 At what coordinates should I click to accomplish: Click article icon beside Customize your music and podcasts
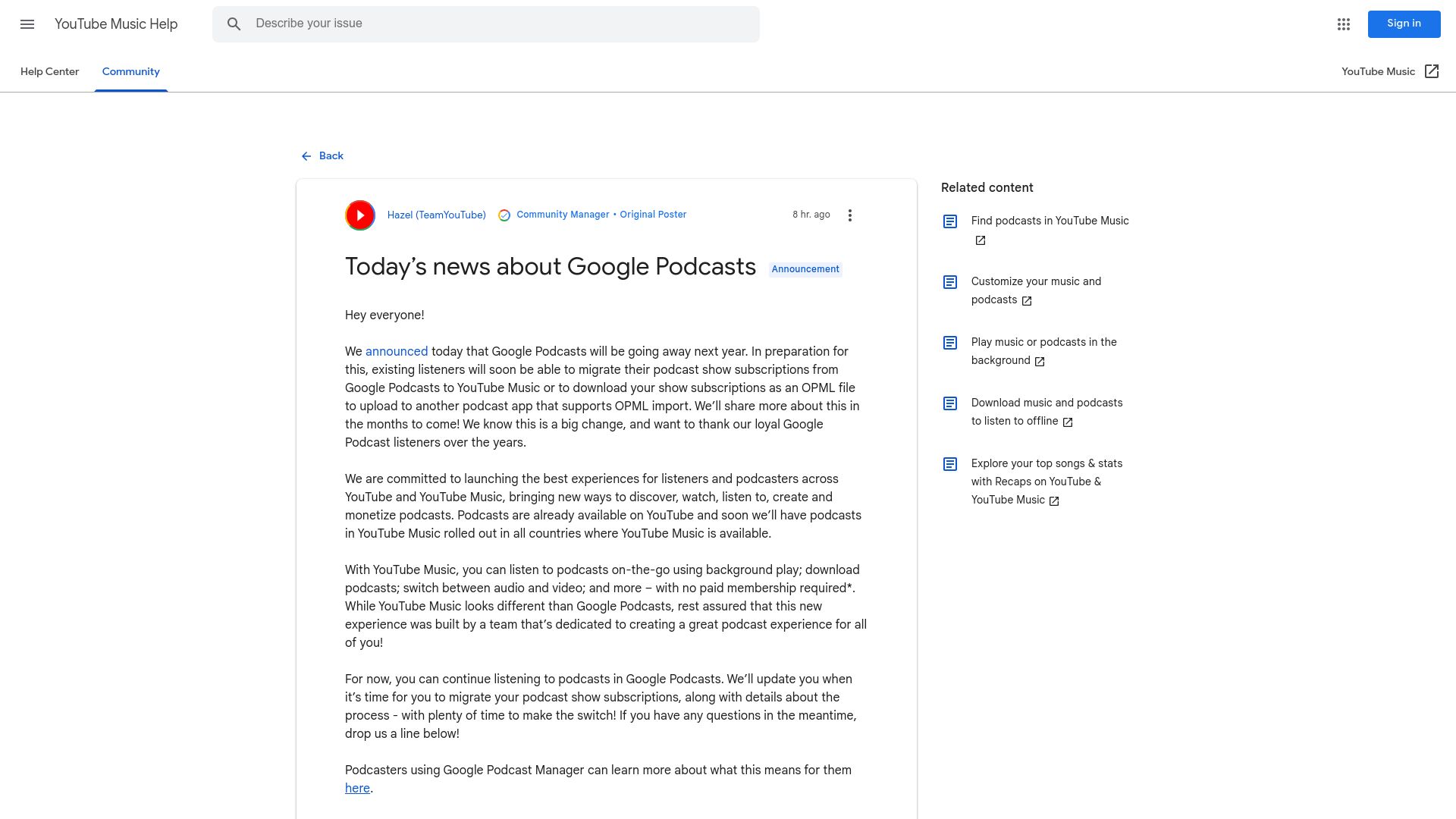pyautogui.click(x=950, y=282)
